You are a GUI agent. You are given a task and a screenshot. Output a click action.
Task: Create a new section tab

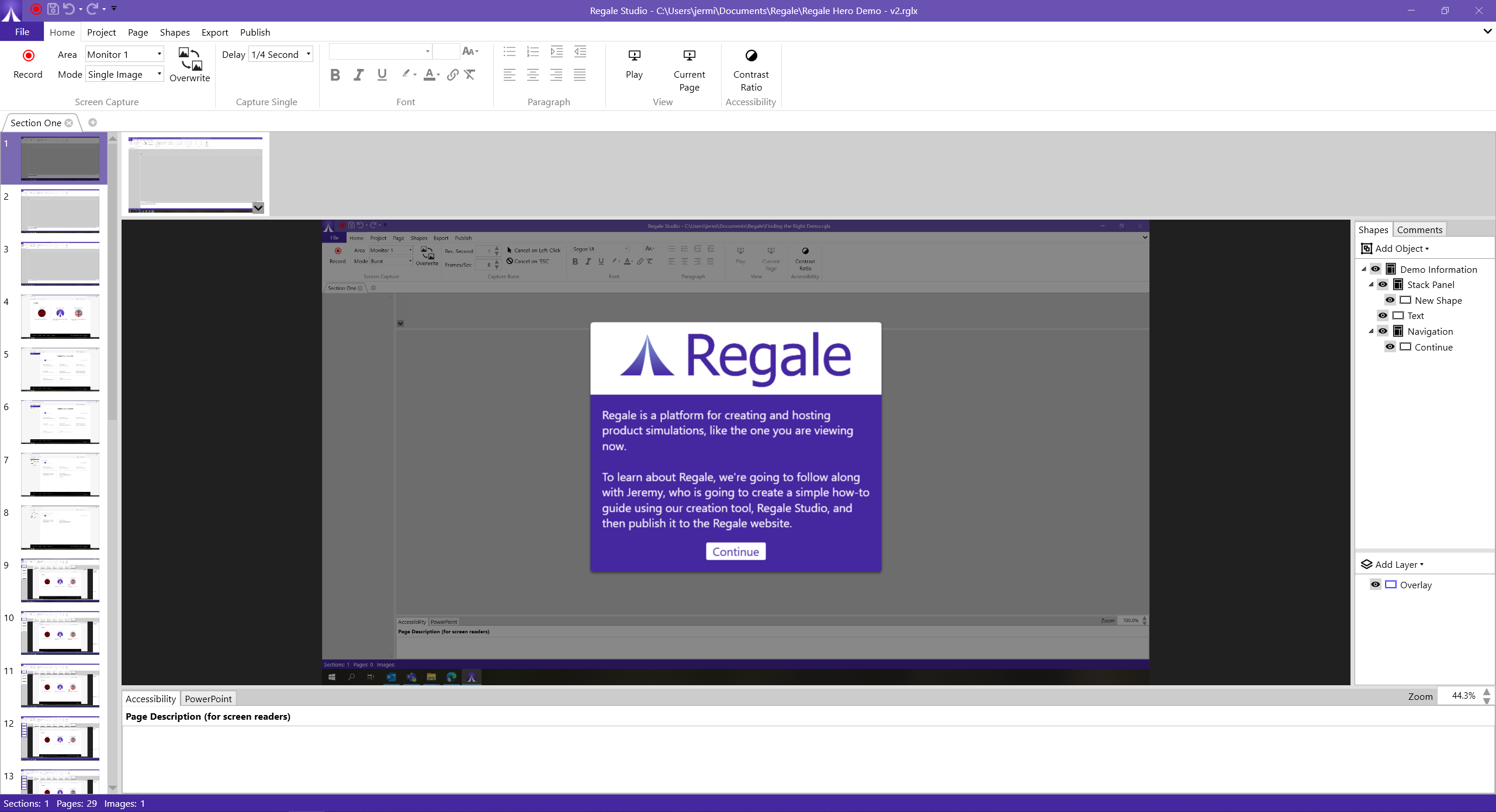click(92, 122)
